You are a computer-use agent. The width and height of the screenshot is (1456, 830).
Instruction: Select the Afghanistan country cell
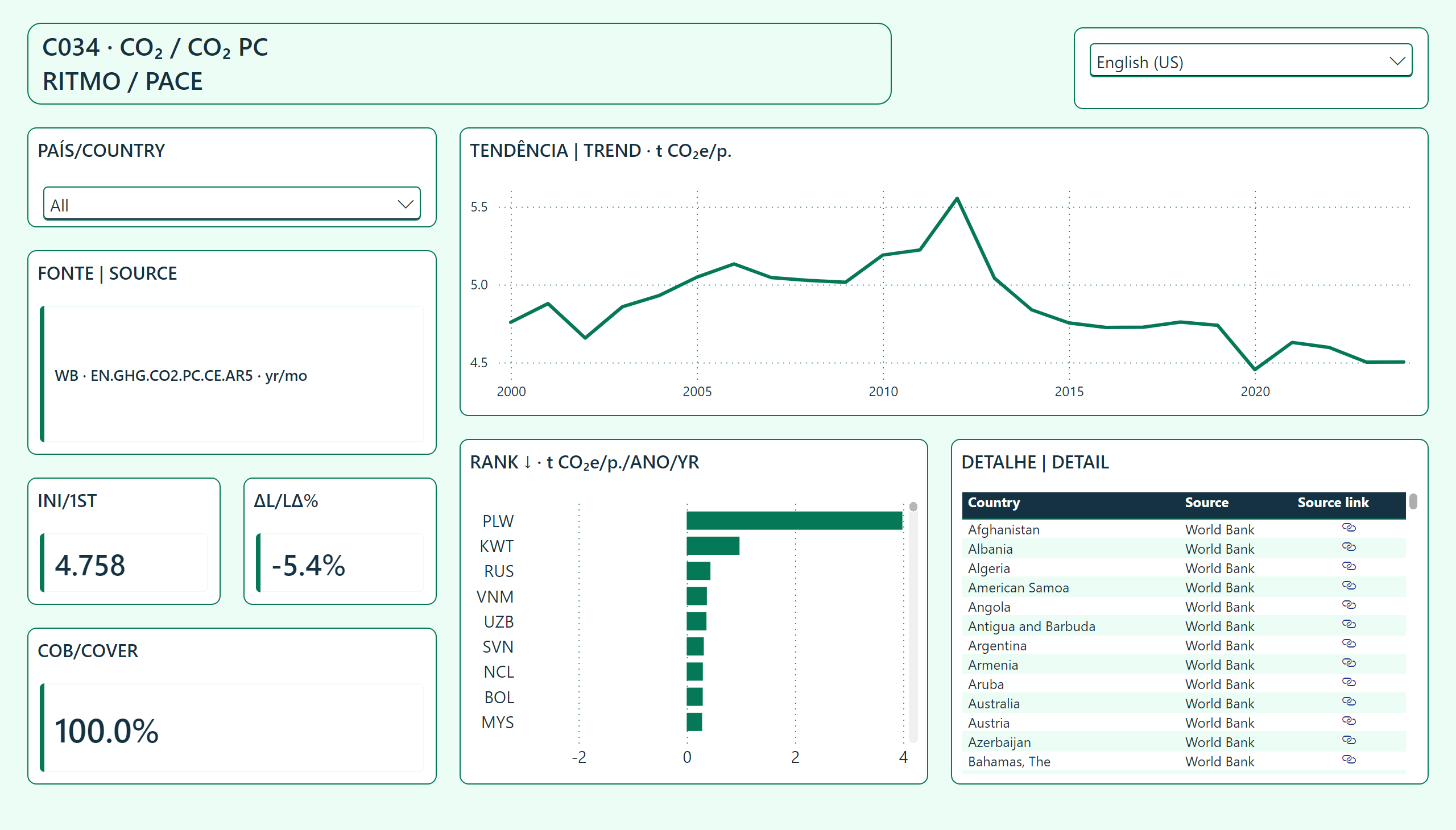[x=1003, y=530]
